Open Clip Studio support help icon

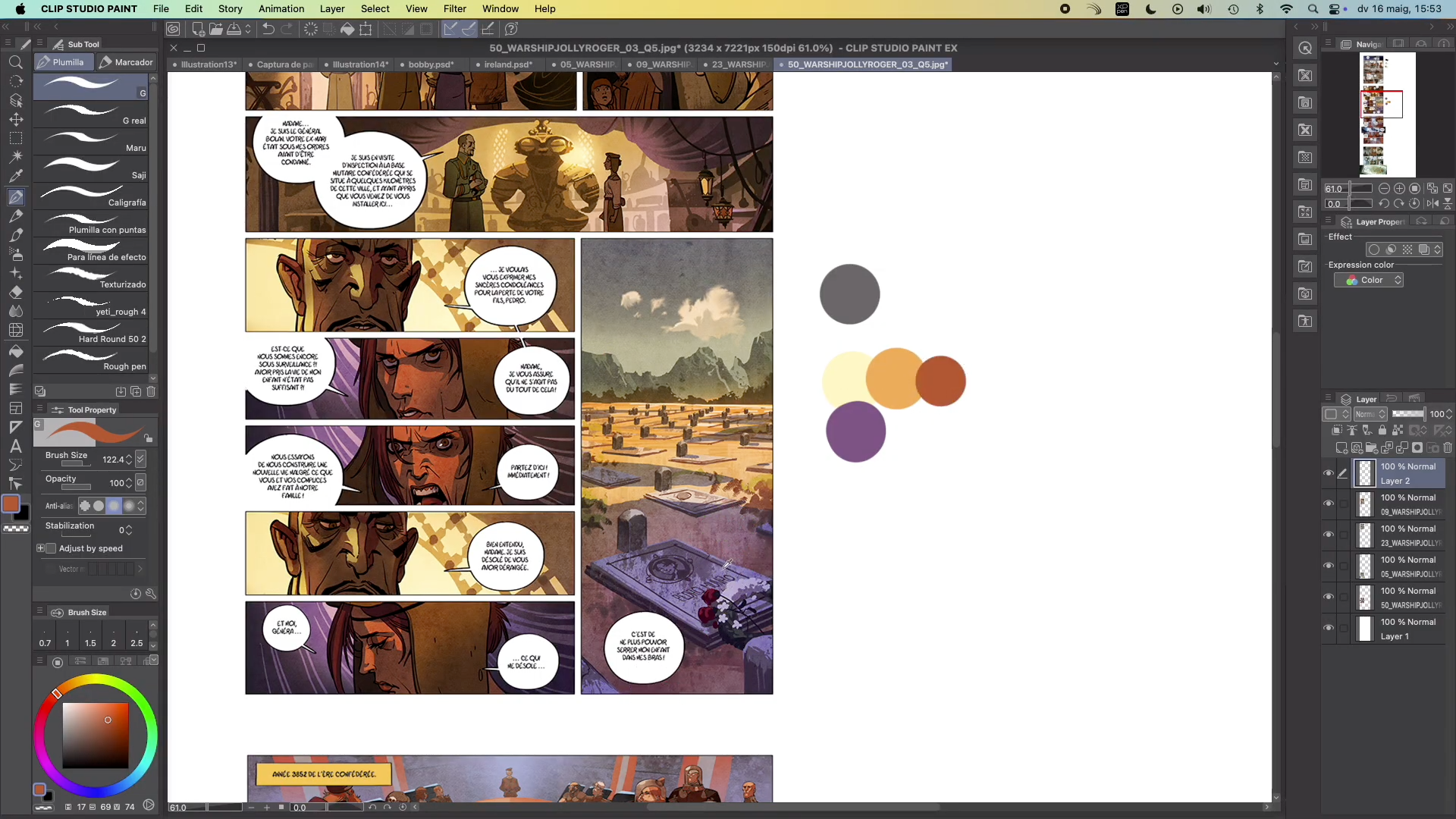tap(512, 29)
